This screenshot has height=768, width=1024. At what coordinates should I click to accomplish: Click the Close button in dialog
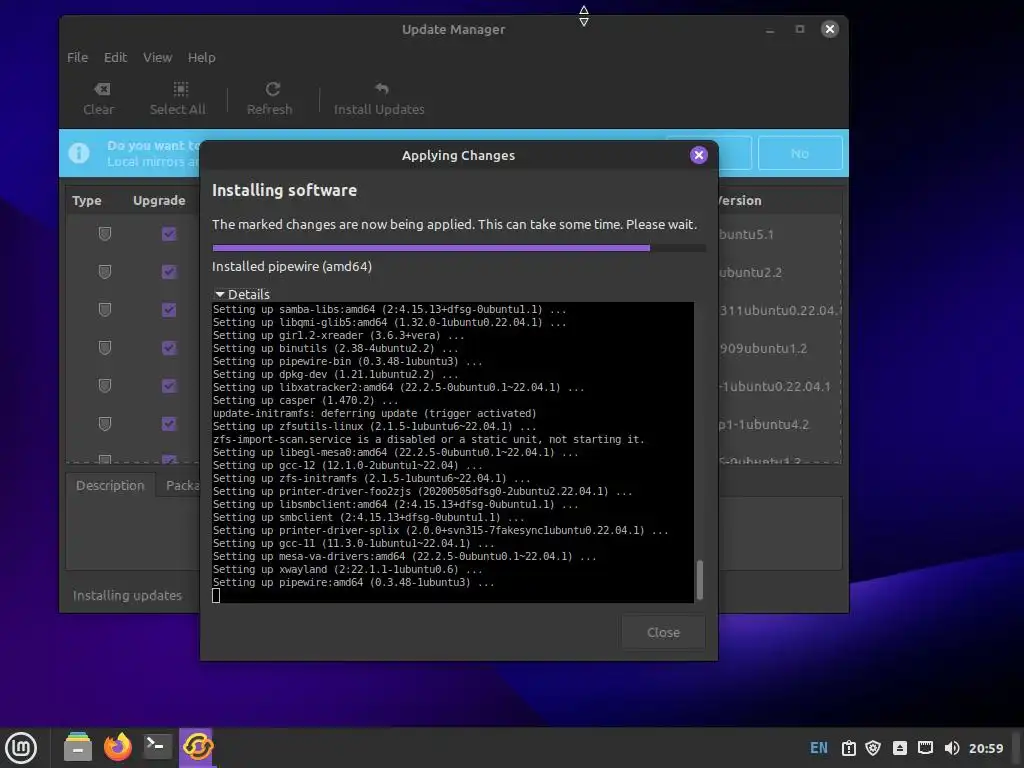[x=664, y=632]
